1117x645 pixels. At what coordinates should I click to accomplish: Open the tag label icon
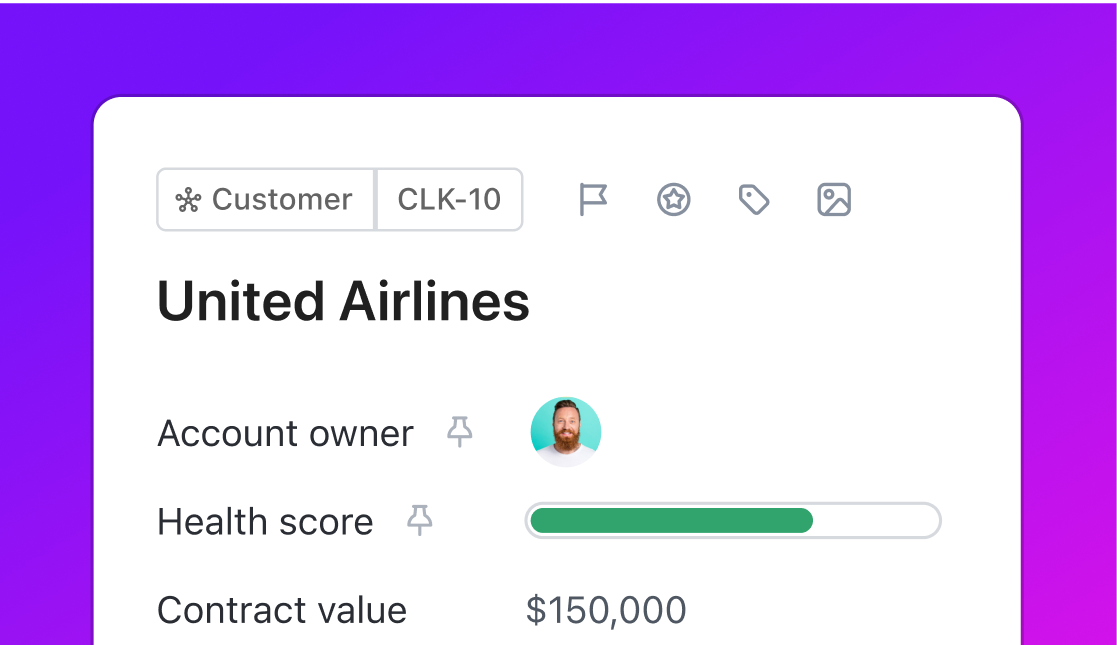(x=754, y=200)
